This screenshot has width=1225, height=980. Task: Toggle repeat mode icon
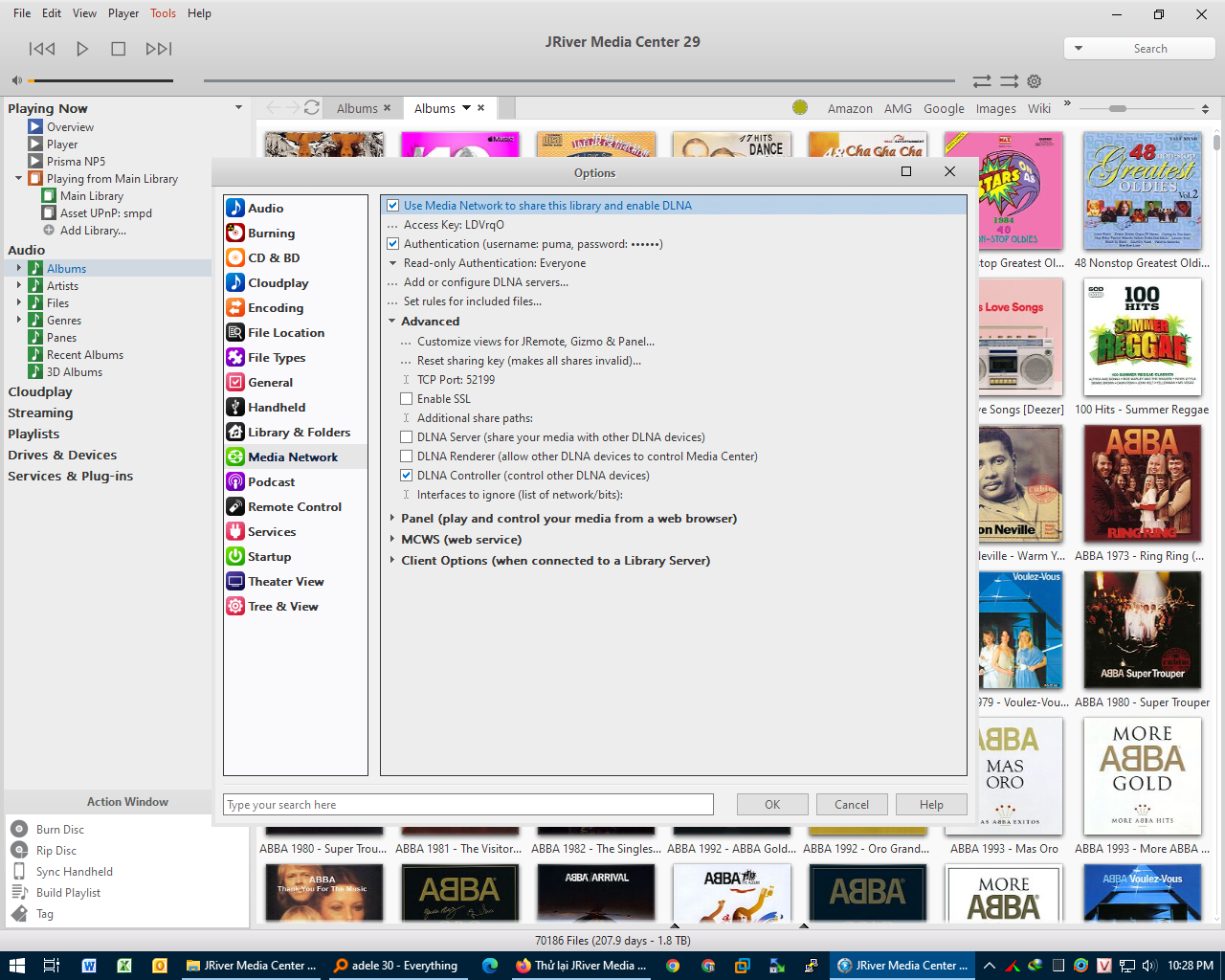pos(982,81)
